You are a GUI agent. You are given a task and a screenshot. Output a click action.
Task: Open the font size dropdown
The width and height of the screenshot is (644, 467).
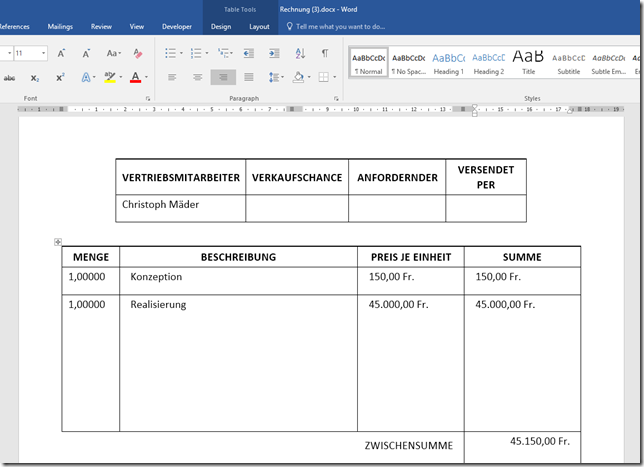click(x=43, y=53)
